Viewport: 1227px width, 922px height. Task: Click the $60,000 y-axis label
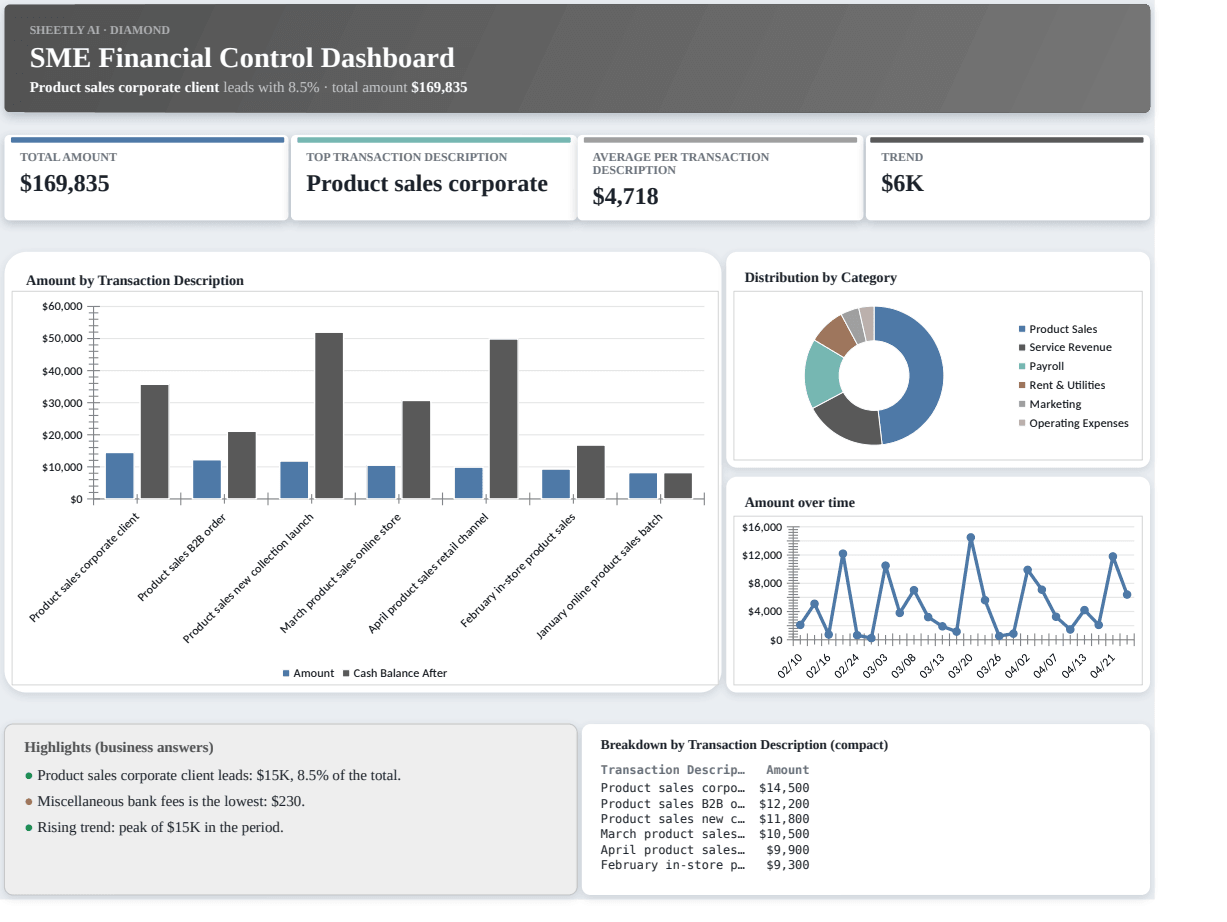(x=63, y=306)
